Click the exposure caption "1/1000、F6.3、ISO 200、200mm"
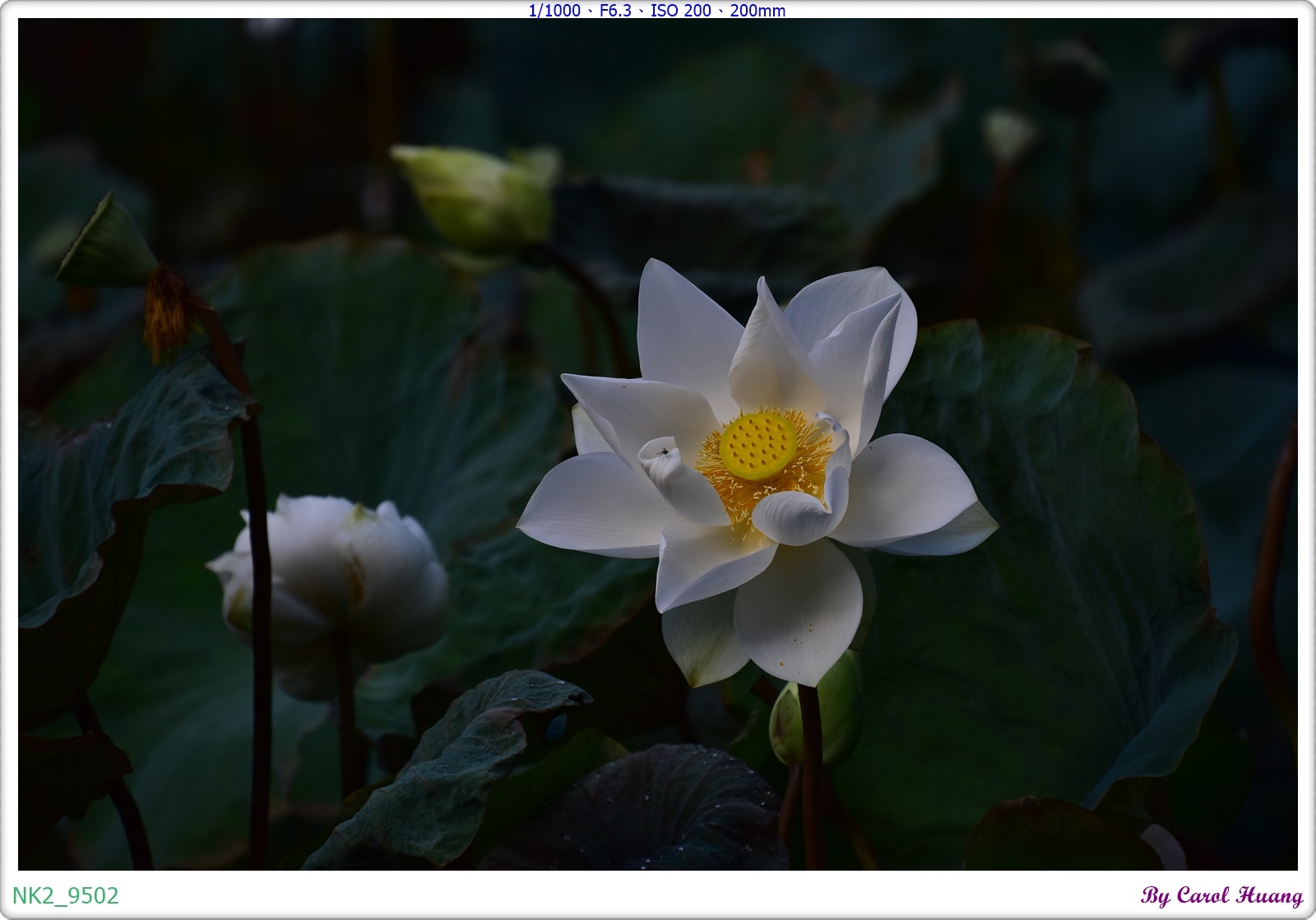 point(657,11)
